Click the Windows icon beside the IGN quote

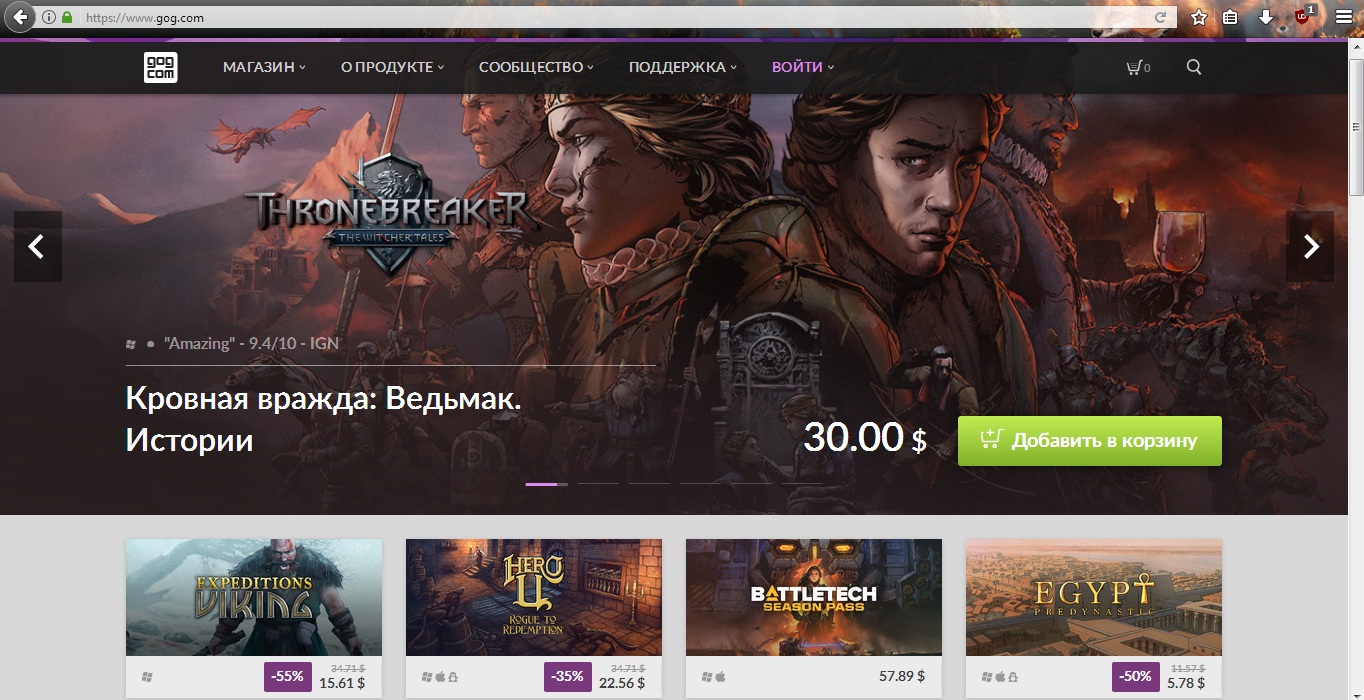131,344
